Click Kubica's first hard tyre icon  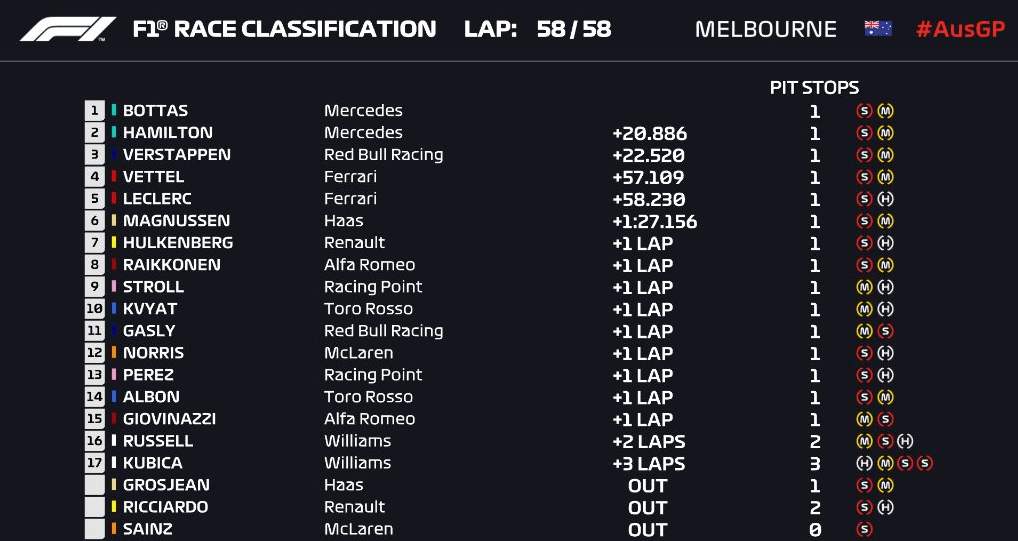pyautogui.click(x=864, y=463)
